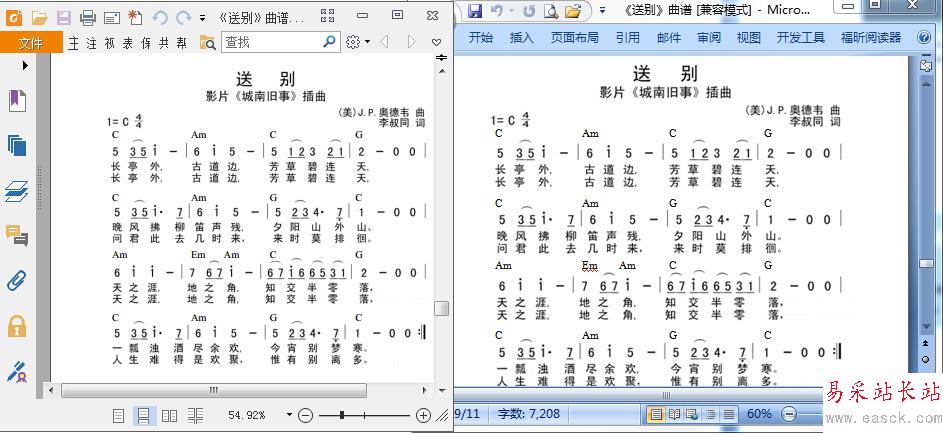Click the Foxit zoom slider handle
This screenshot has width=943, height=433.
[342, 414]
